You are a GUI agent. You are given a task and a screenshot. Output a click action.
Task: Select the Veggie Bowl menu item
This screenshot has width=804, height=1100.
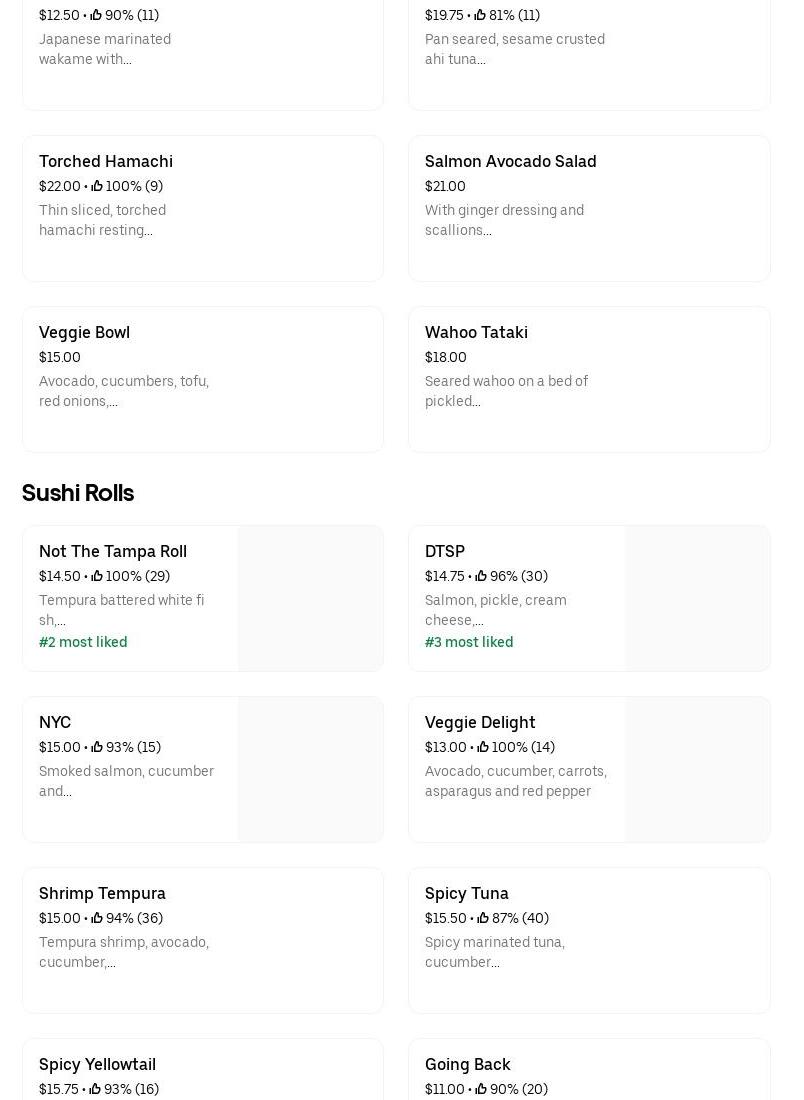click(x=84, y=332)
